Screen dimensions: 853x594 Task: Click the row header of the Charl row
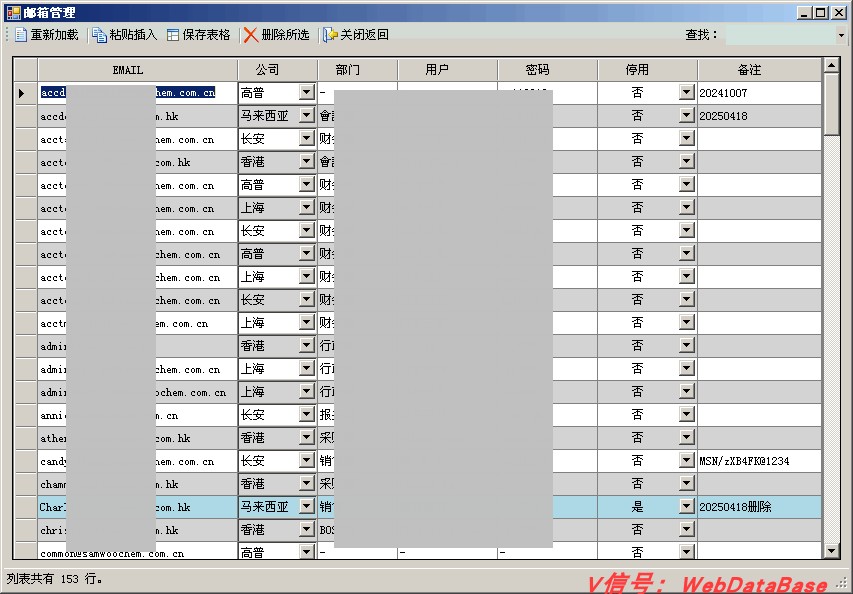pos(26,507)
